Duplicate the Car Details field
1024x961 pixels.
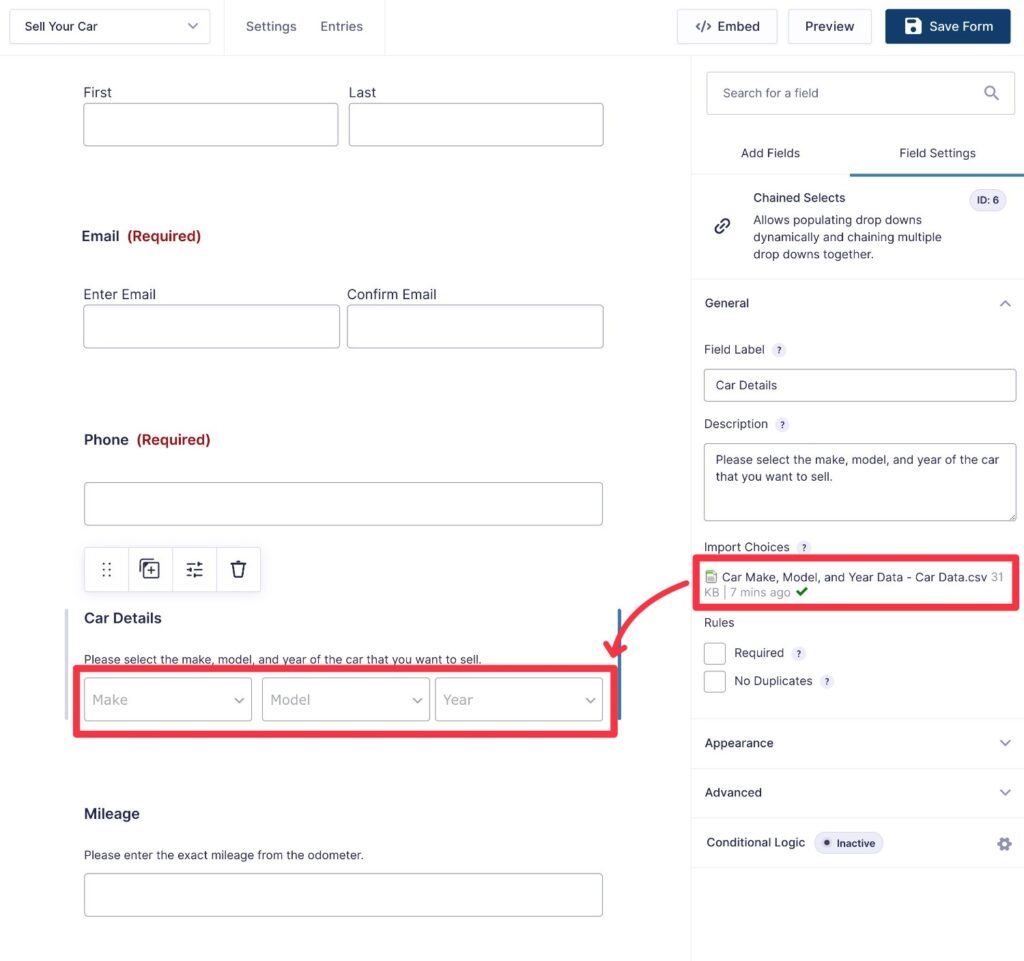point(150,569)
